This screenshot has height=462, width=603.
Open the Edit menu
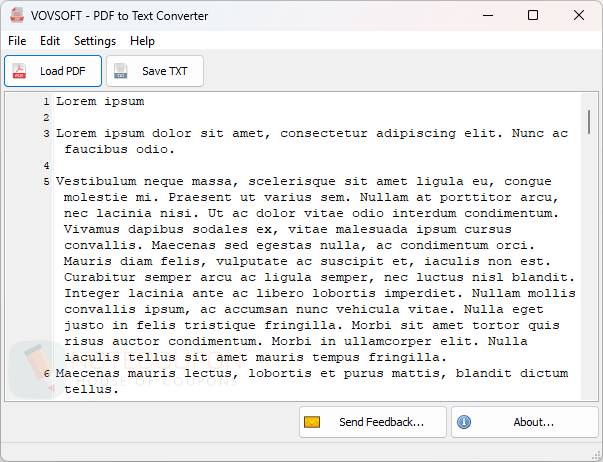[50, 41]
